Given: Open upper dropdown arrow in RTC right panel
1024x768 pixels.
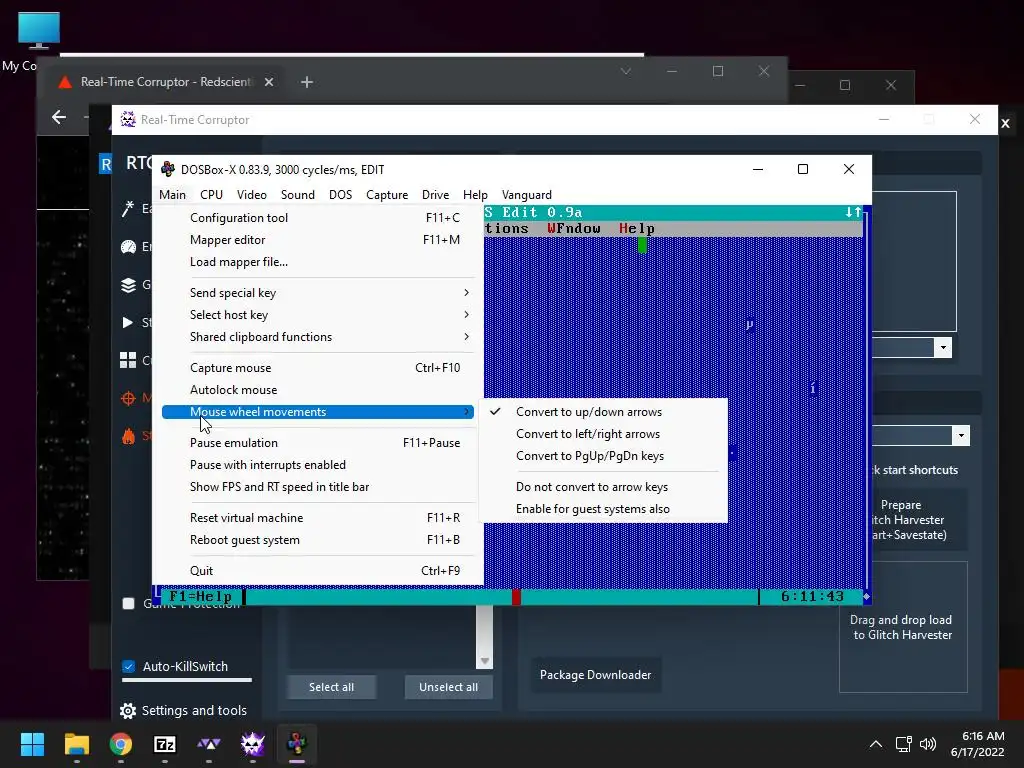Looking at the screenshot, I should pos(943,347).
